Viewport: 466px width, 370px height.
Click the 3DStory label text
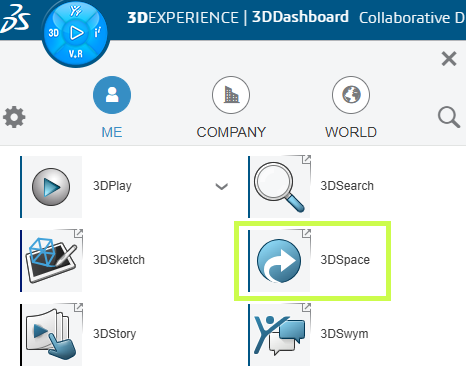tap(115, 334)
